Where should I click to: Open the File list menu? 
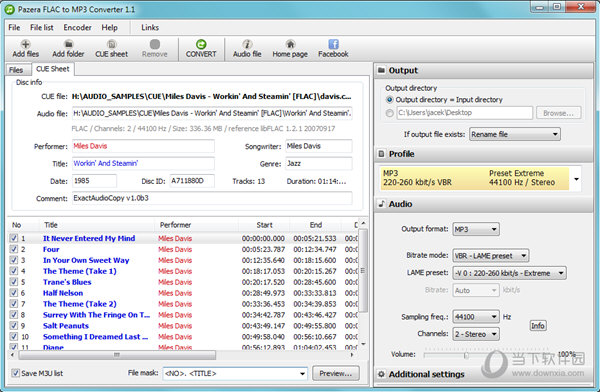(42, 28)
